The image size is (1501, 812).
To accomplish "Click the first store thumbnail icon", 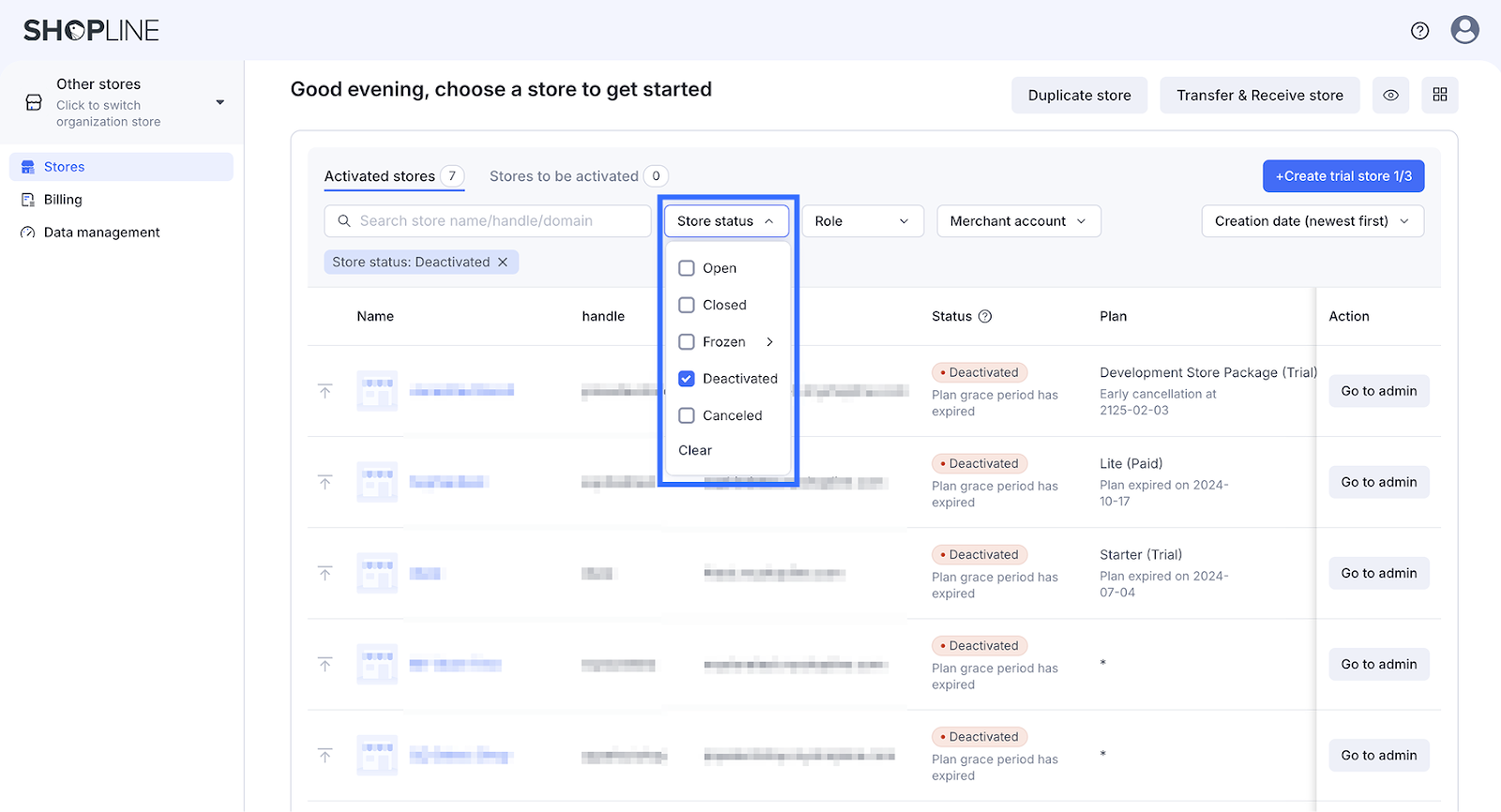I will tap(377, 391).
